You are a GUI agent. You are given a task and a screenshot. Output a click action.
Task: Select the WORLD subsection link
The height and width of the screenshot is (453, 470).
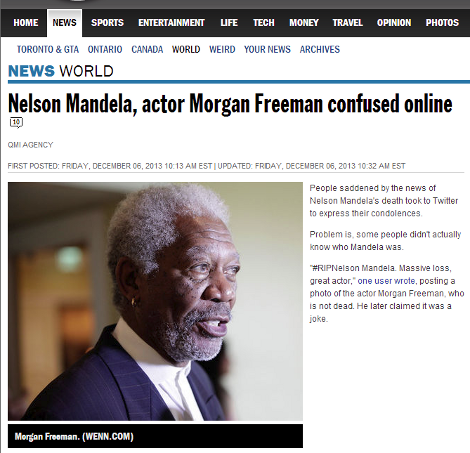click(186, 49)
